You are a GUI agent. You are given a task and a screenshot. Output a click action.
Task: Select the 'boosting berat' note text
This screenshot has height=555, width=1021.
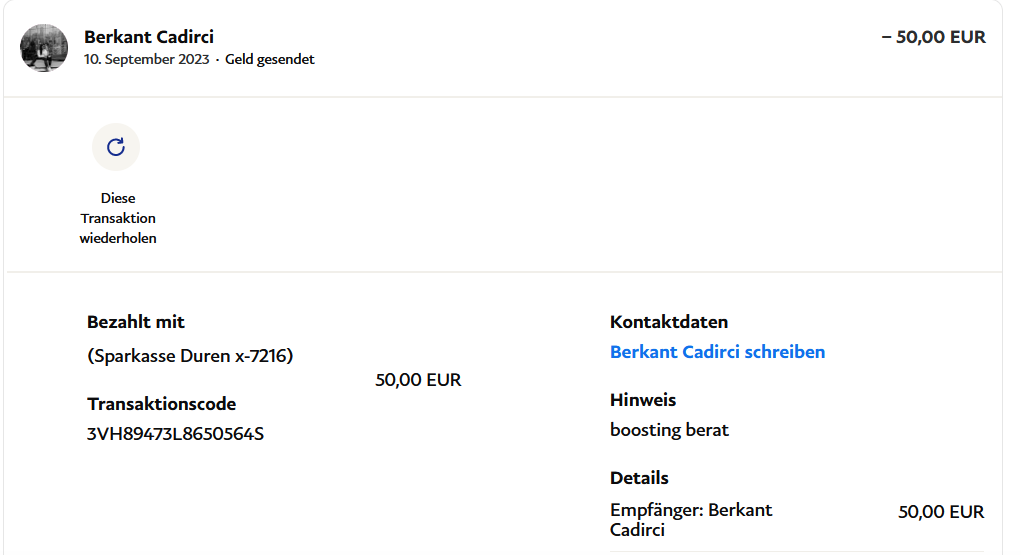(x=669, y=430)
